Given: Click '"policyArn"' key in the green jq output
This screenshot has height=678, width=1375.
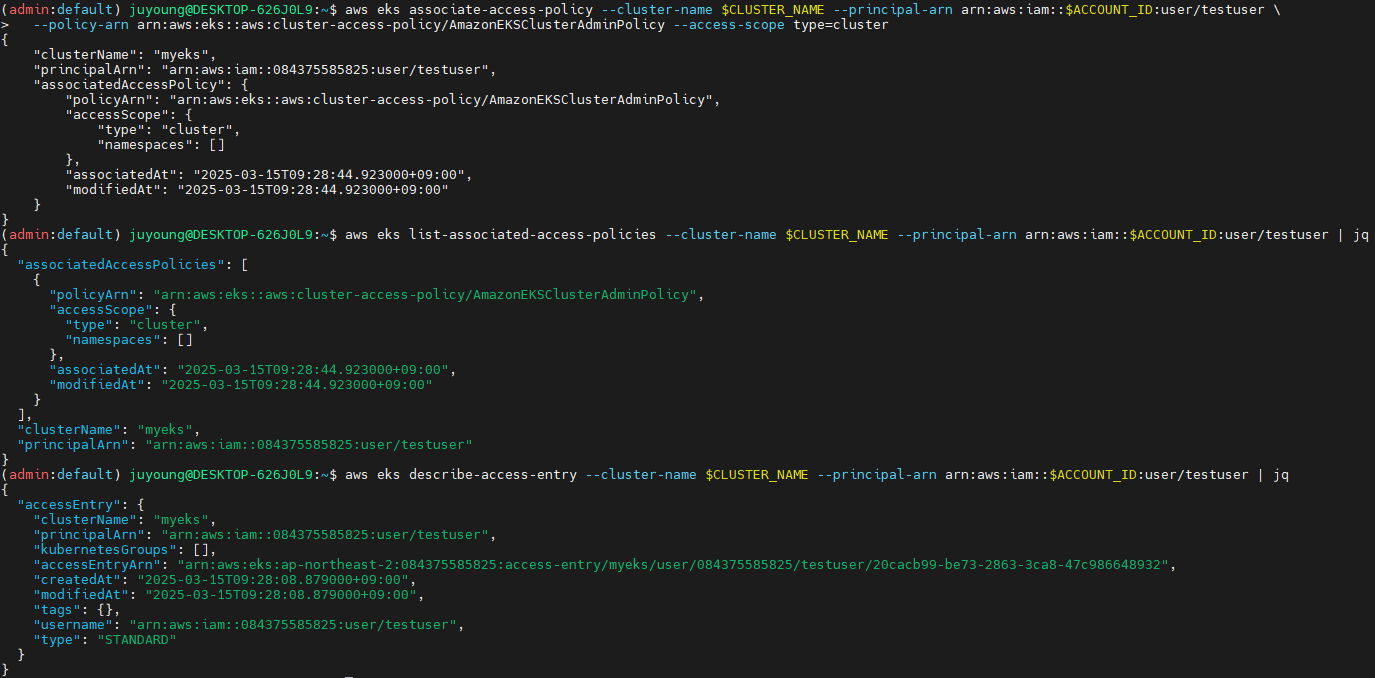Looking at the screenshot, I should click(x=94, y=294).
